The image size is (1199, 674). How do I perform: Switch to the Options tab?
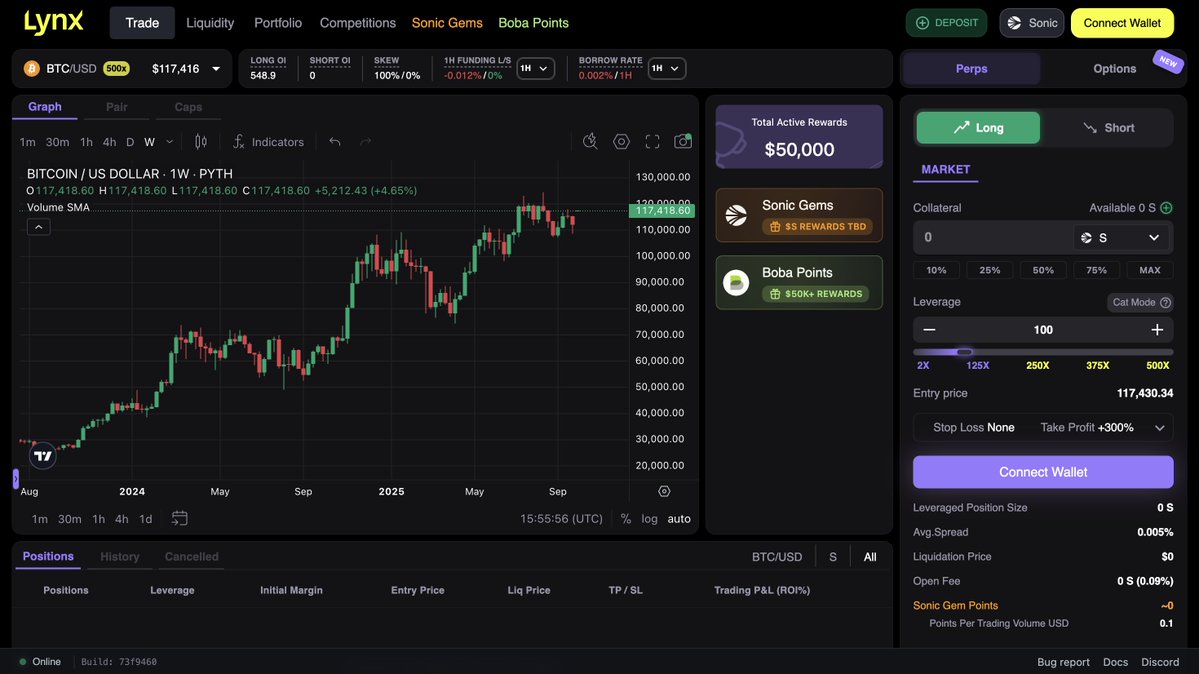tap(1114, 69)
